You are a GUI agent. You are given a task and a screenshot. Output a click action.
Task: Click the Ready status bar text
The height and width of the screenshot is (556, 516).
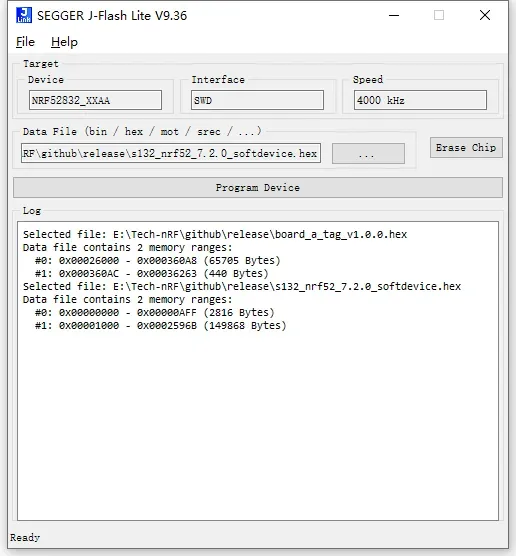click(25, 538)
